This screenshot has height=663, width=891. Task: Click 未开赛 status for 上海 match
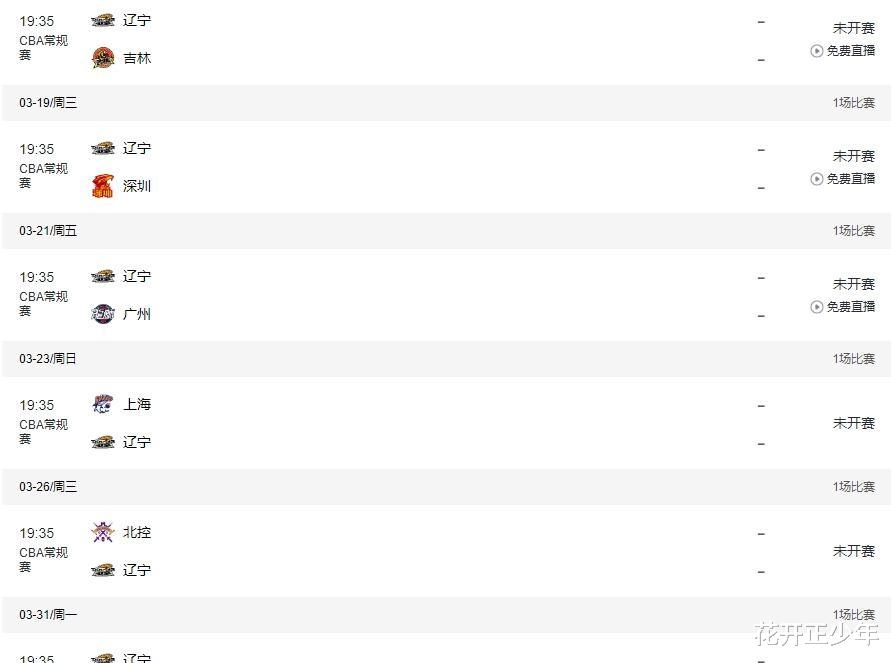[x=853, y=423]
